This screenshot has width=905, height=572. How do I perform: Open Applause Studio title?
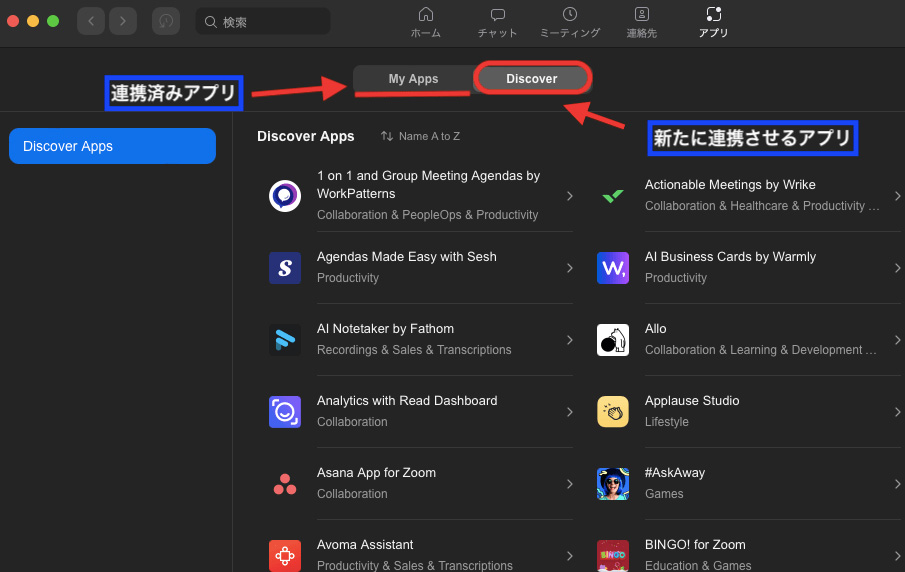[x=692, y=401]
